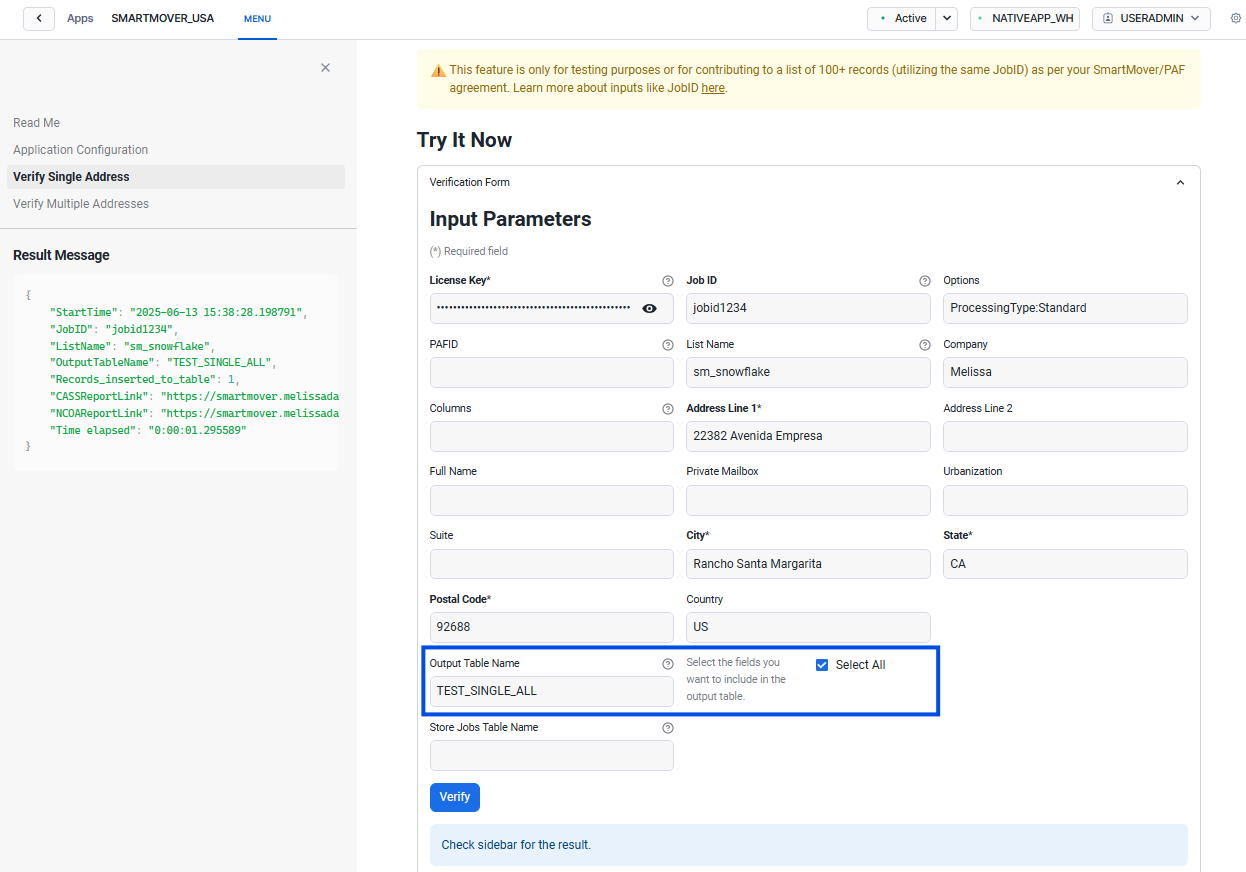Go to Verify Multiple Addresses page
Viewport: 1246px width, 872px height.
(81, 204)
